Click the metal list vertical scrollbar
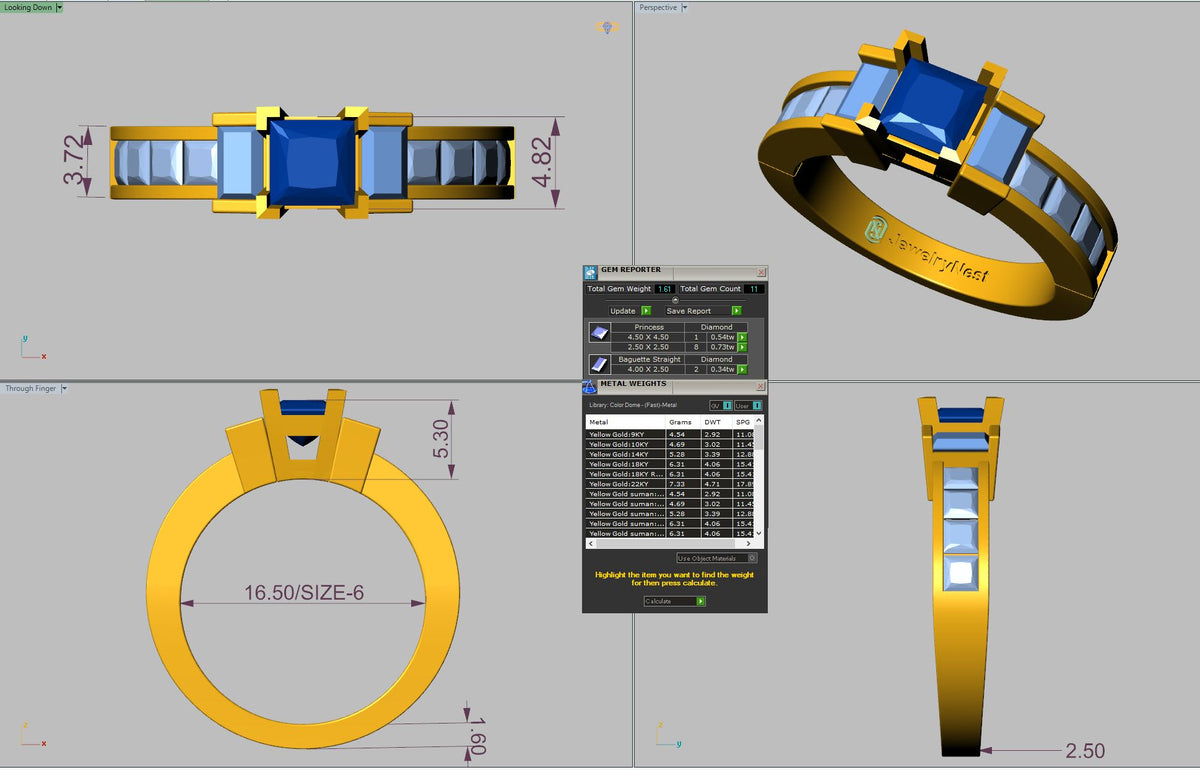The image size is (1200, 770). coord(759,477)
